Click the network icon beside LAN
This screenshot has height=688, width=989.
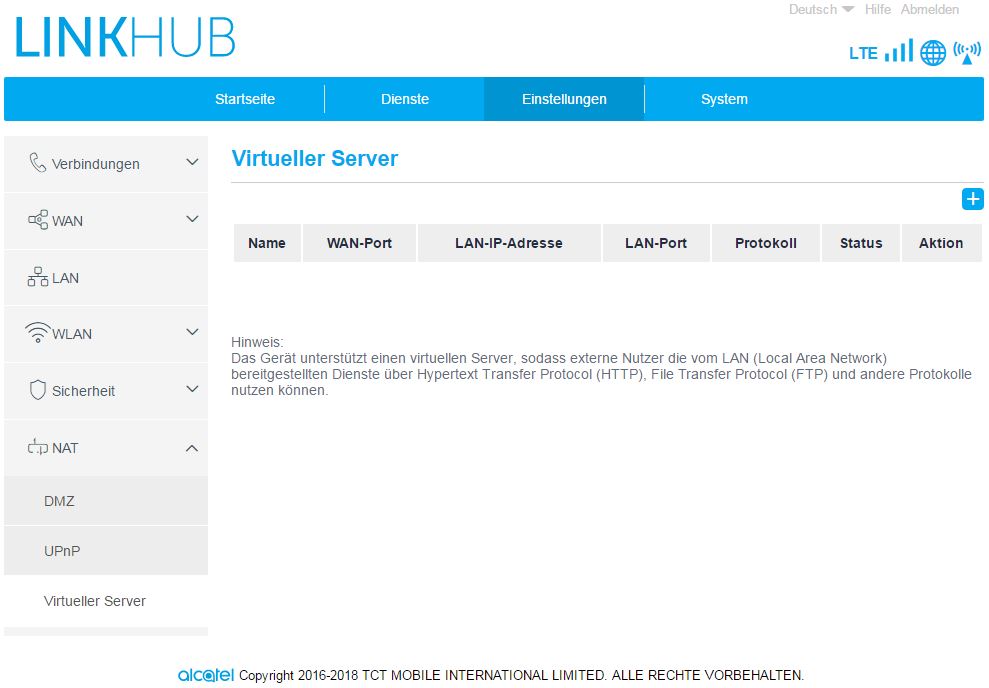click(x=38, y=277)
